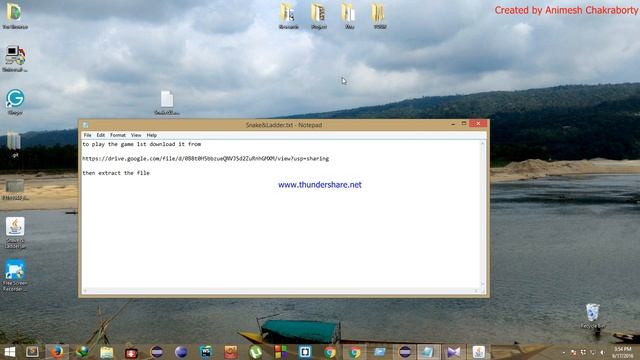
Task: Open the Help menu in Notepad
Action: point(151,135)
